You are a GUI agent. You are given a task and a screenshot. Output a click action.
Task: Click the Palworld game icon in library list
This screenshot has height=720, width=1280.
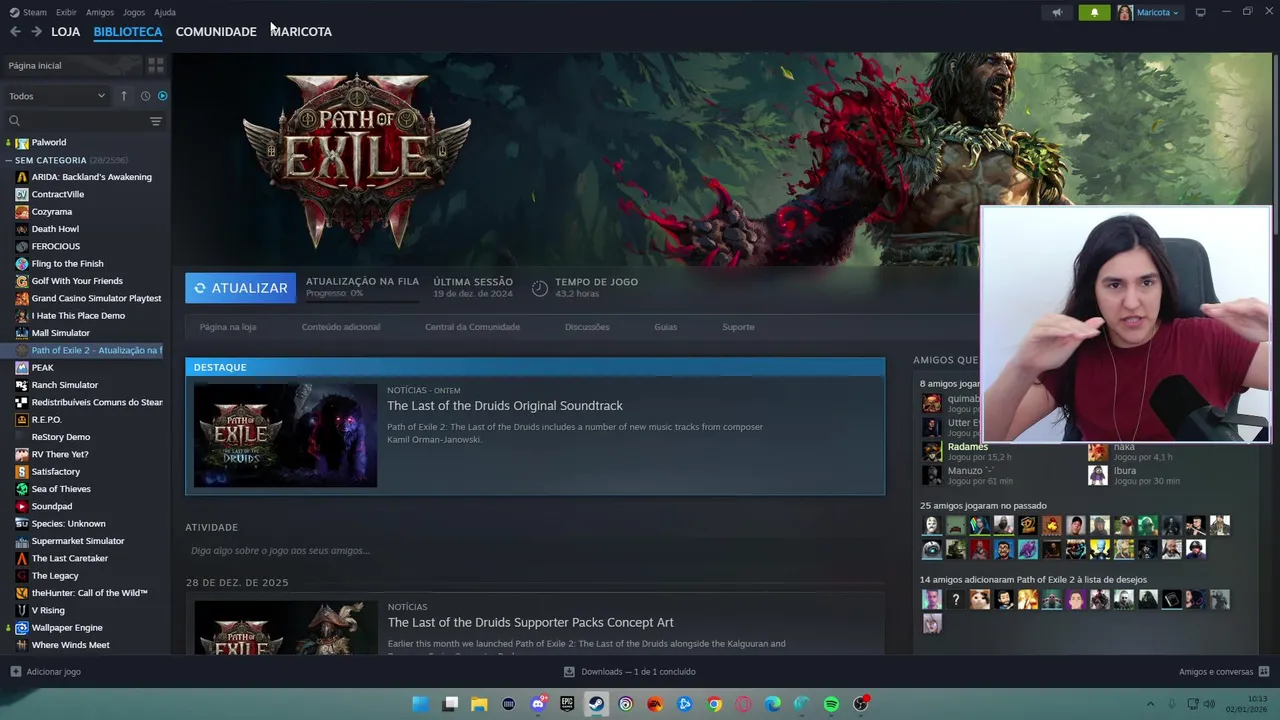[22, 143]
